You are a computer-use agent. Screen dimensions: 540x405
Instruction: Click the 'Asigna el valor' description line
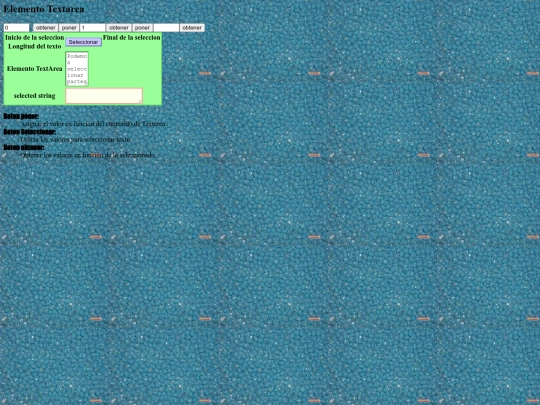coord(93,124)
